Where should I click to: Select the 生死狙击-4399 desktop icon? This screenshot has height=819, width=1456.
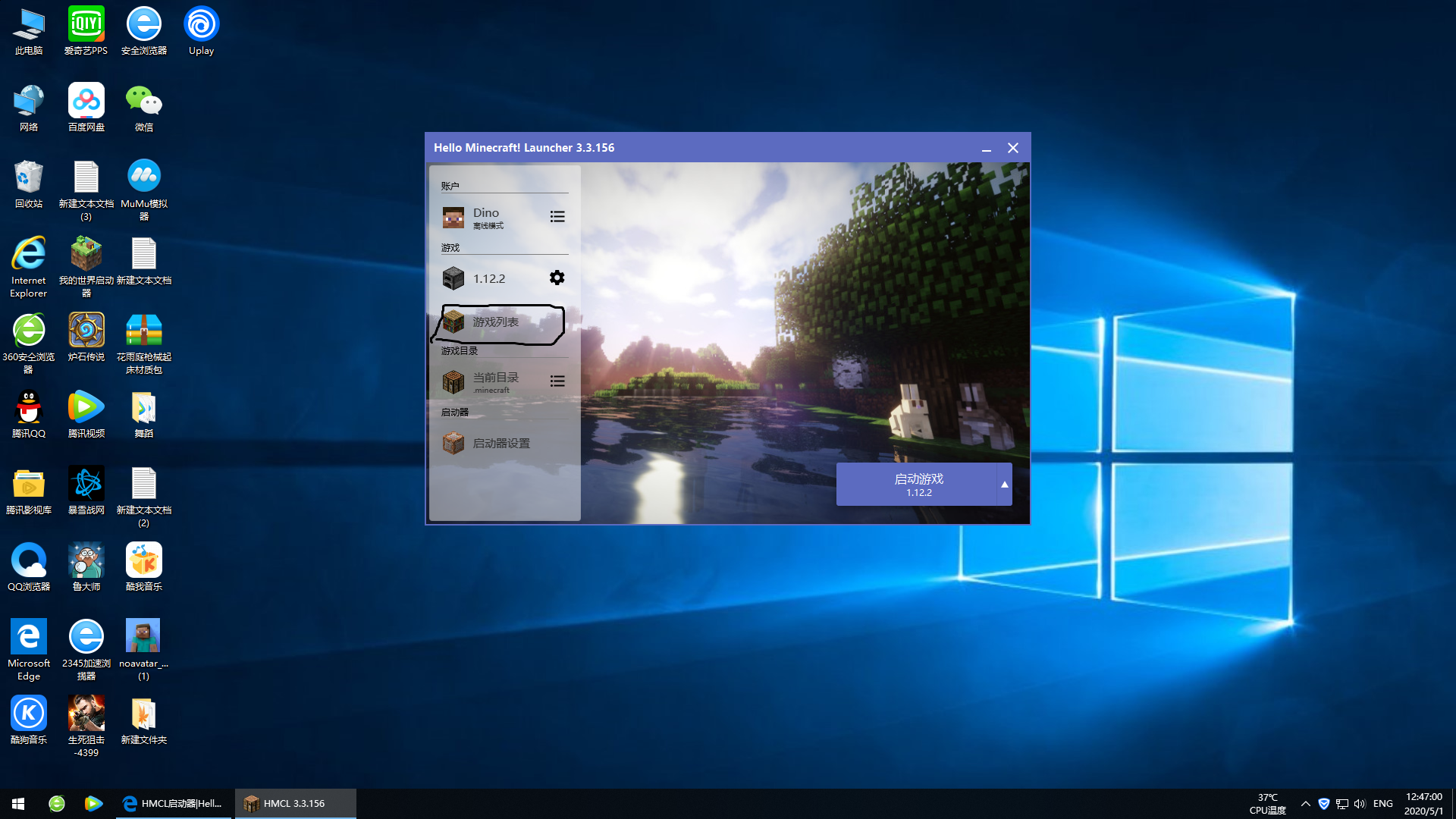(x=86, y=726)
